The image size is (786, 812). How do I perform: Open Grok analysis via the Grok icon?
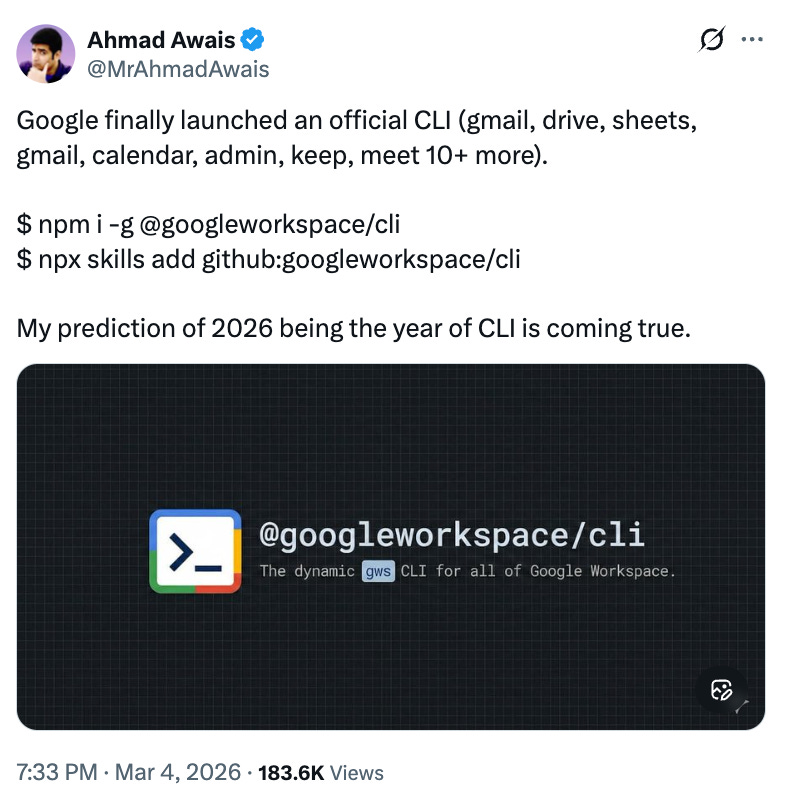click(712, 39)
